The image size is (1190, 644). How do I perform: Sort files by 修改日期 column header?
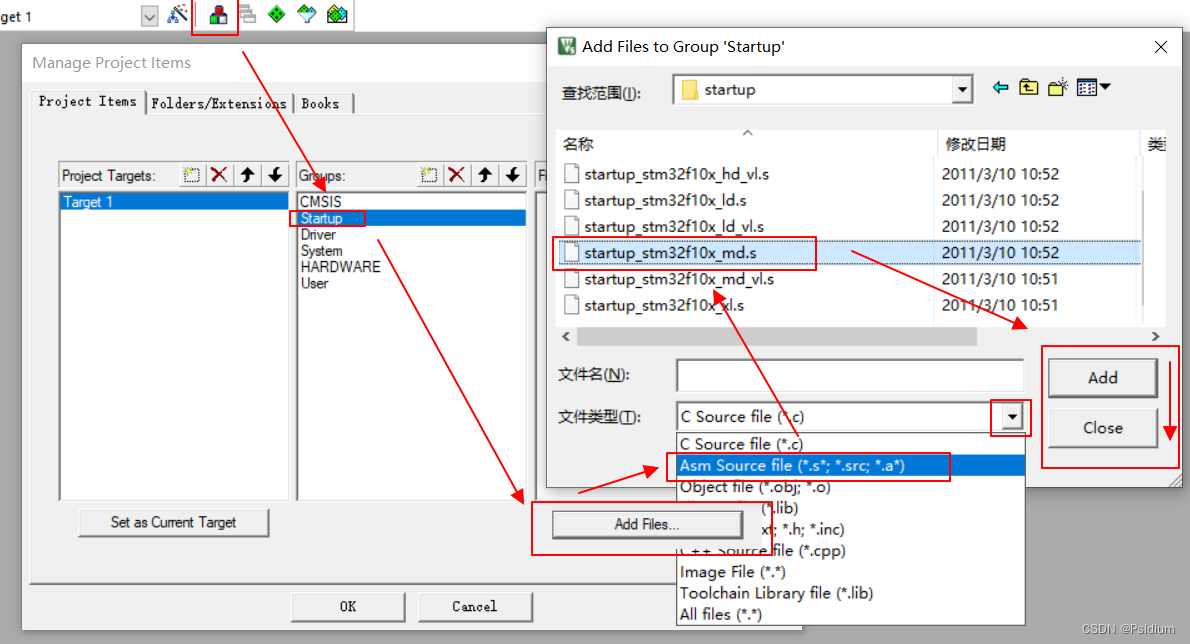tap(1038, 144)
